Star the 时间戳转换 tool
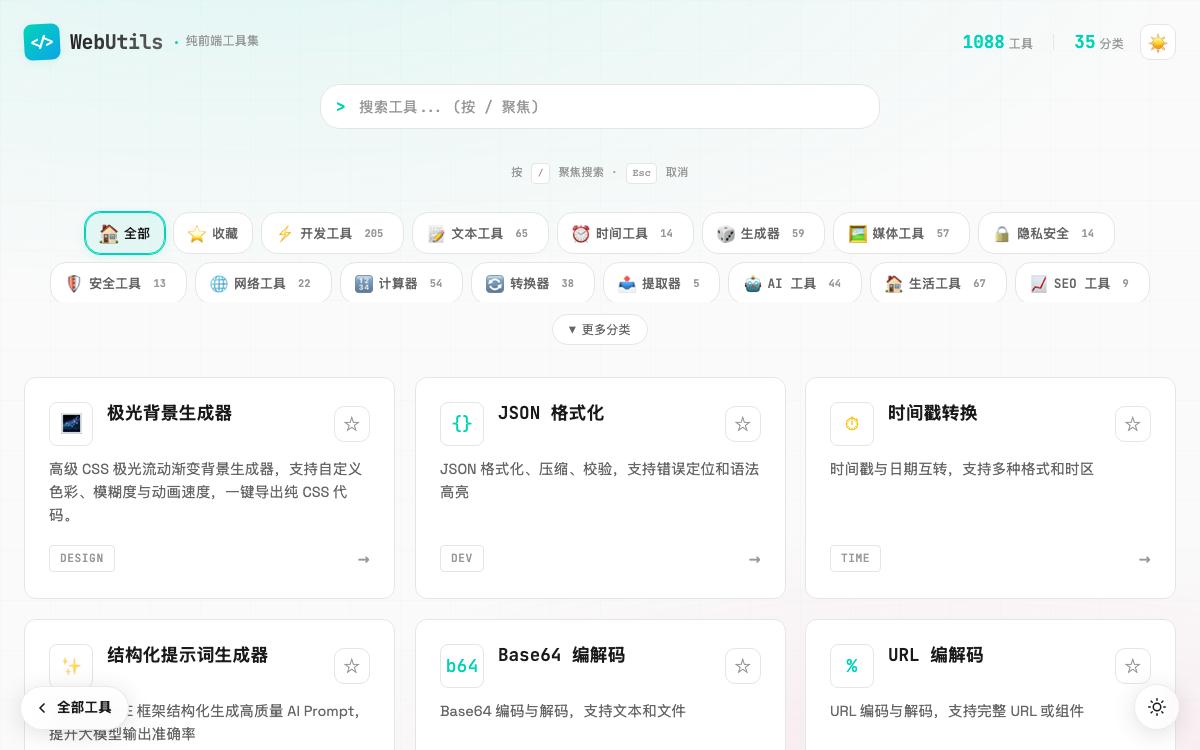 (x=1133, y=424)
